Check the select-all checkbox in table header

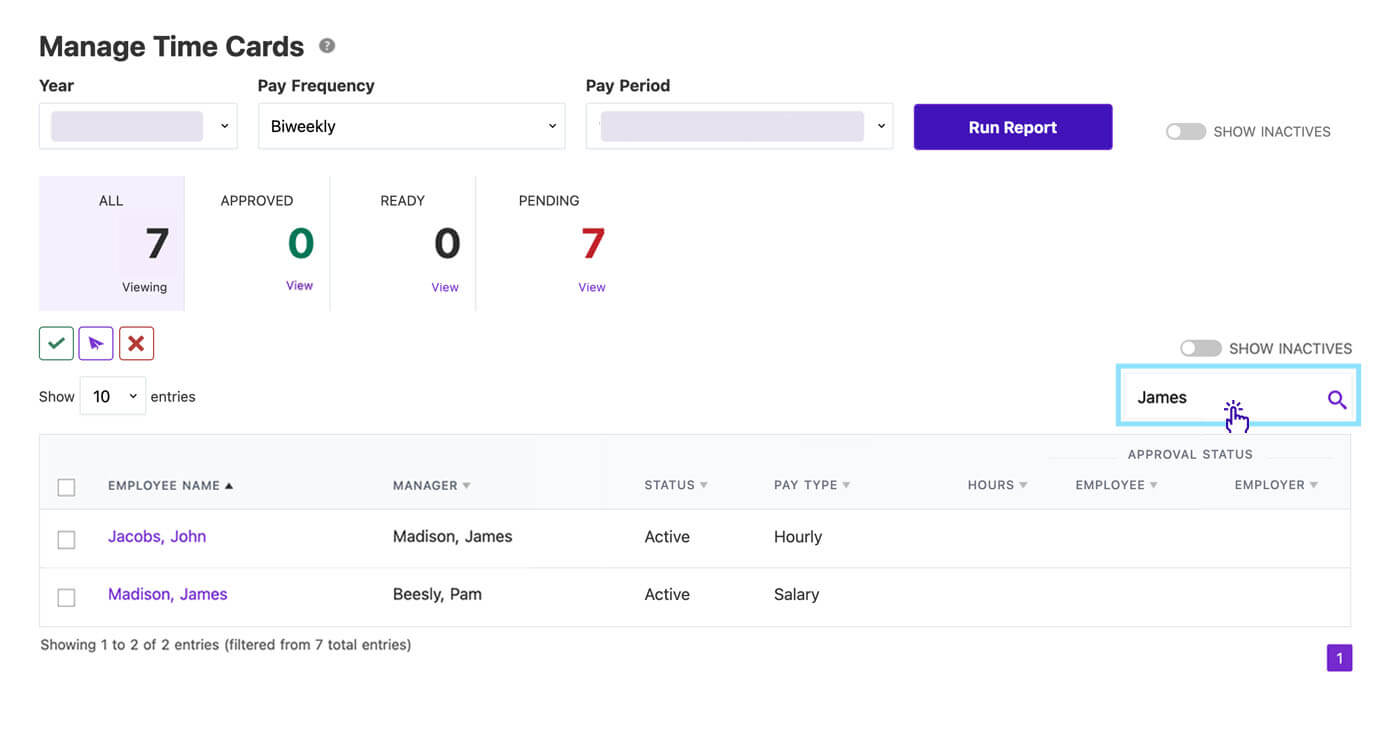tap(66, 487)
